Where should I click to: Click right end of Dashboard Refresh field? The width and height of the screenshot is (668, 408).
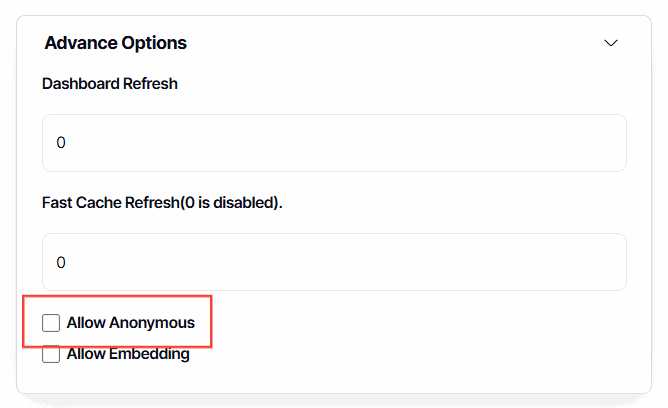click(600, 143)
